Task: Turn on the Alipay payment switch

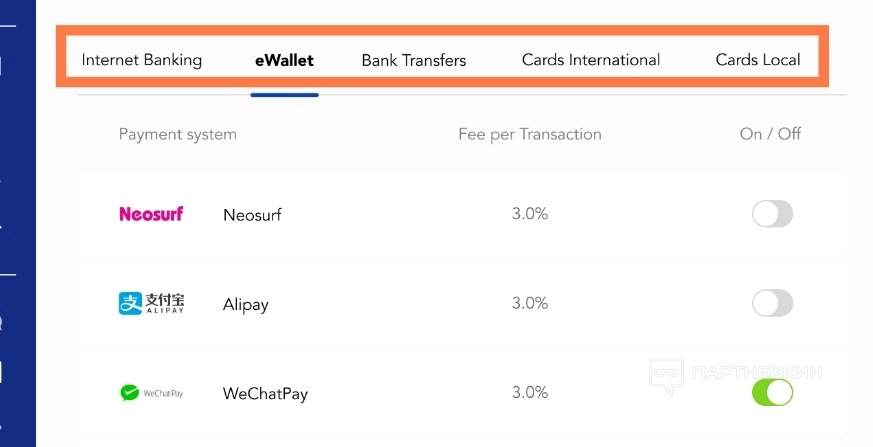Action: [772, 304]
